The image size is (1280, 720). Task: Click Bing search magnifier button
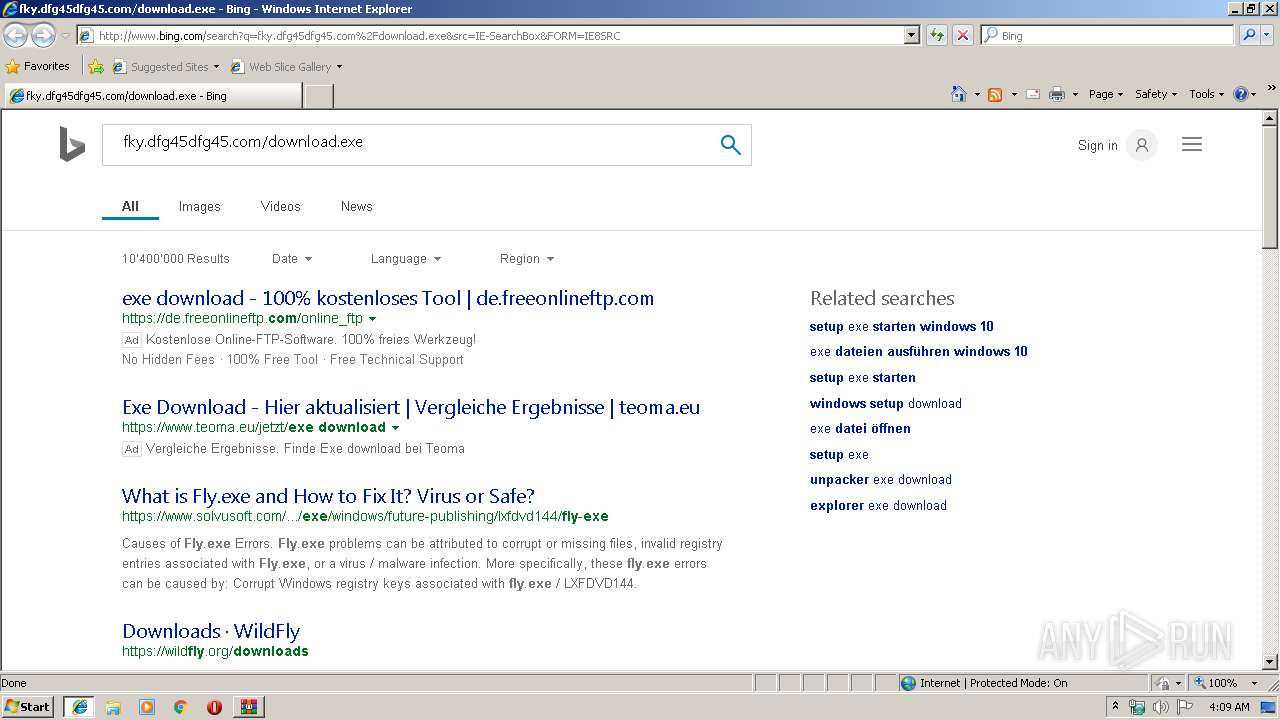coord(731,145)
